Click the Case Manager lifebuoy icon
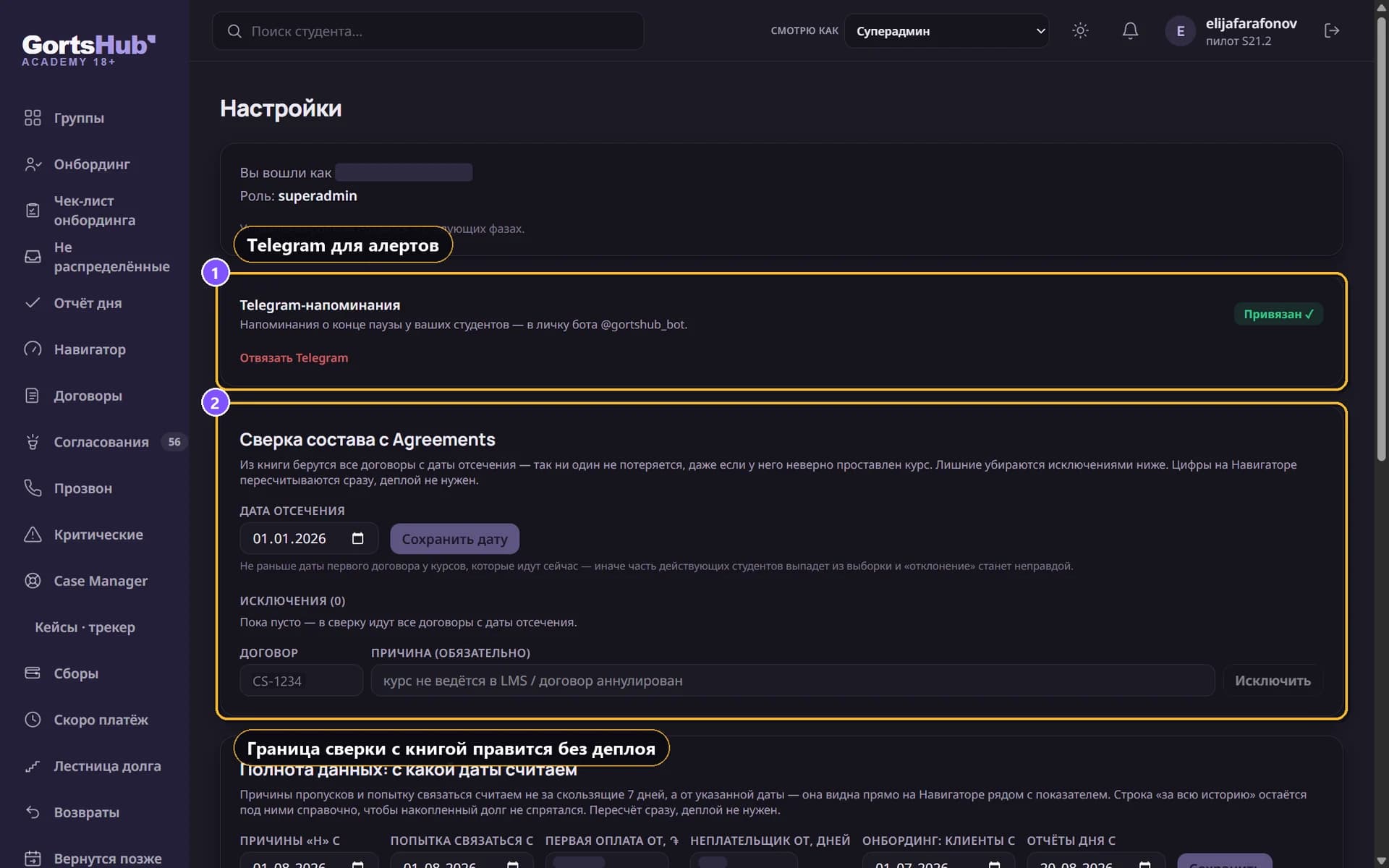This screenshot has width=1389, height=868. tap(33, 581)
